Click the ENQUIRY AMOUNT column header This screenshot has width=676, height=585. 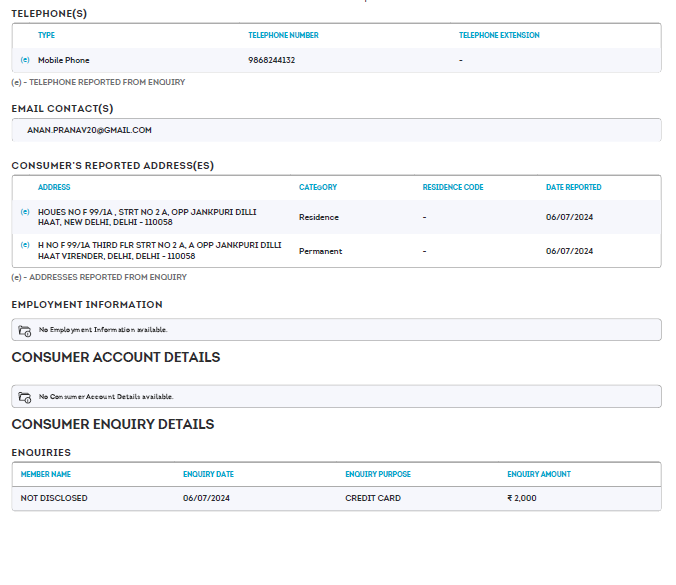click(539, 474)
